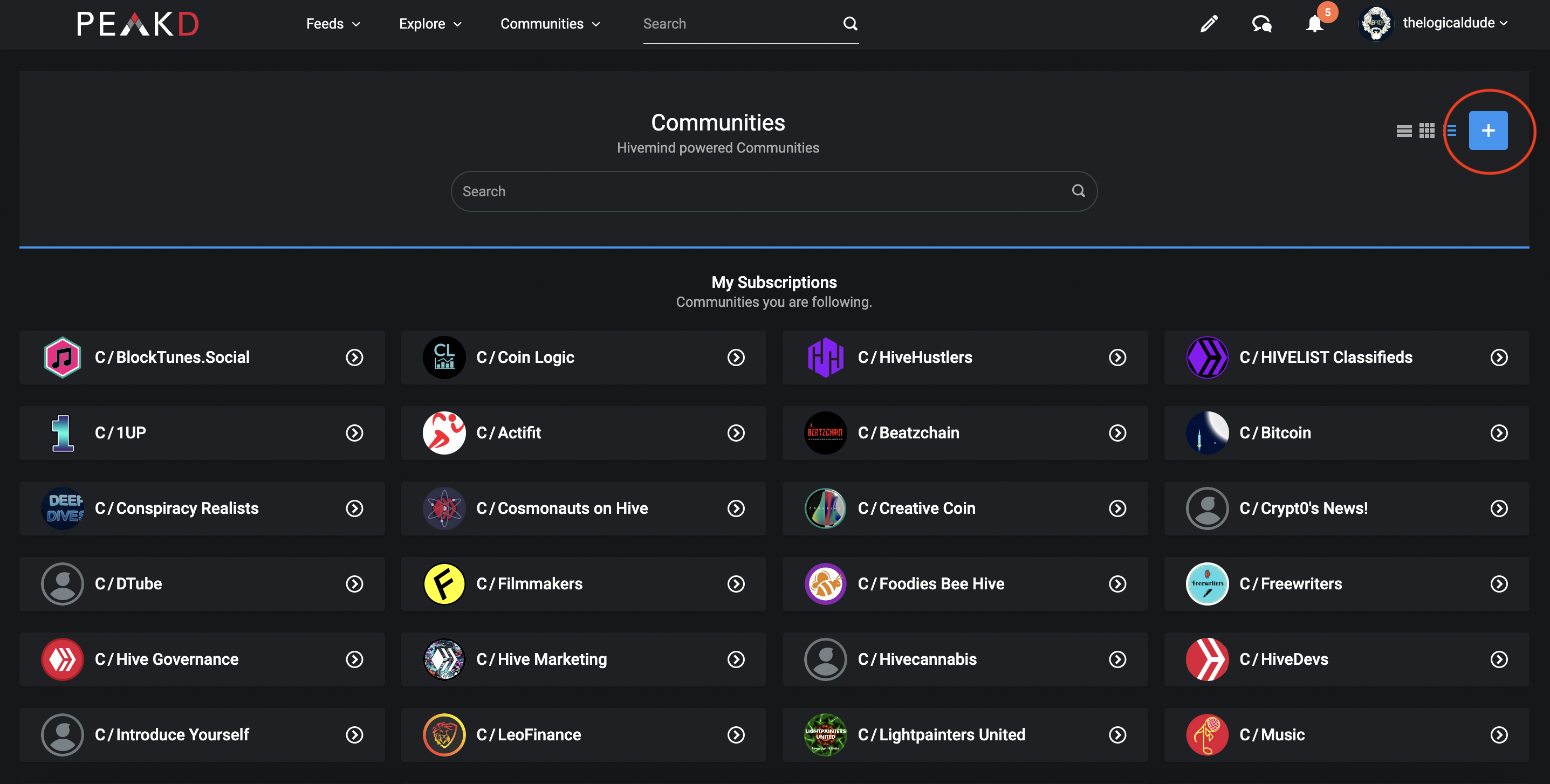Click the Communities search magnifier icon
The image size is (1550, 784).
1078,191
